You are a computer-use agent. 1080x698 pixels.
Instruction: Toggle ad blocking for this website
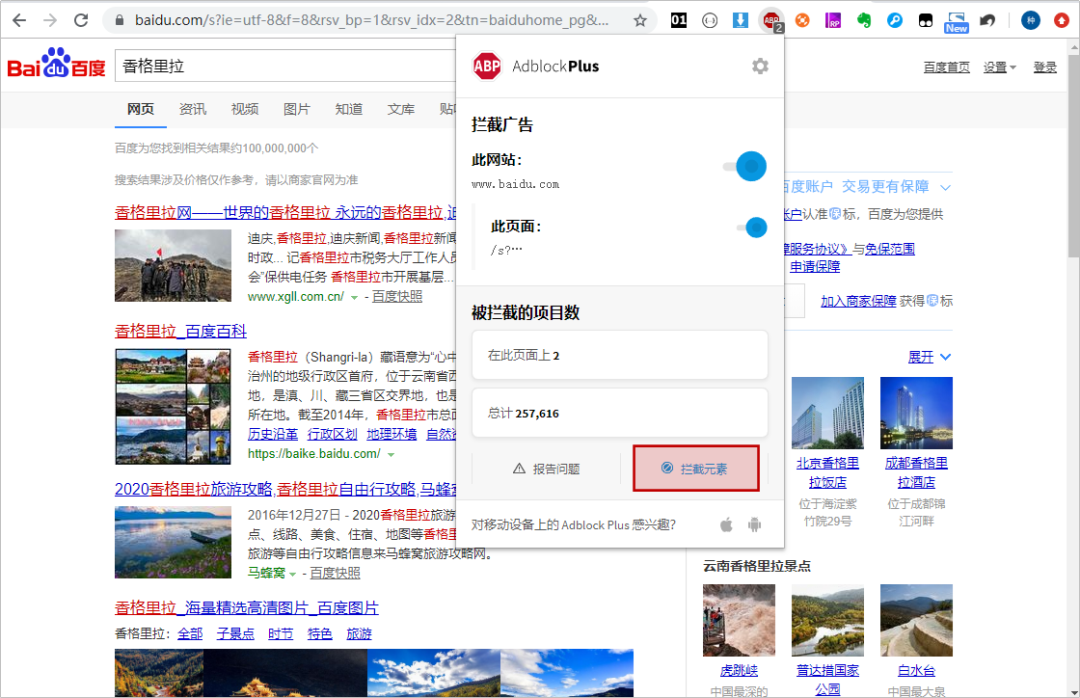pos(745,166)
